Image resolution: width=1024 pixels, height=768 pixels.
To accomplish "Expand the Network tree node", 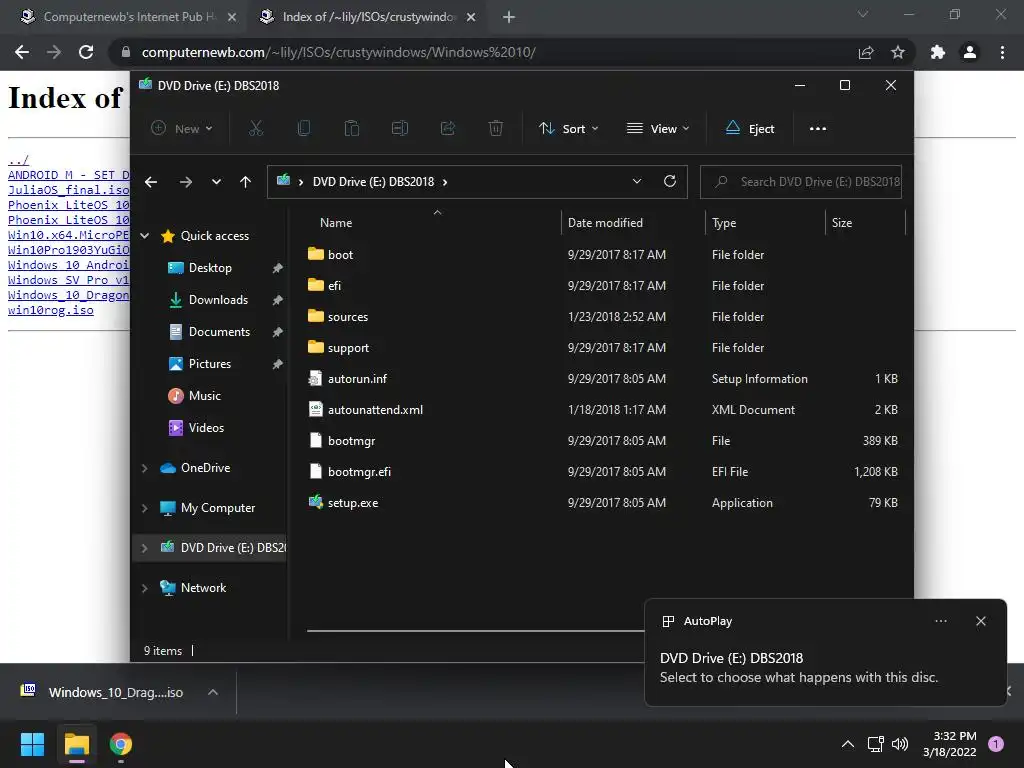I will 145,588.
